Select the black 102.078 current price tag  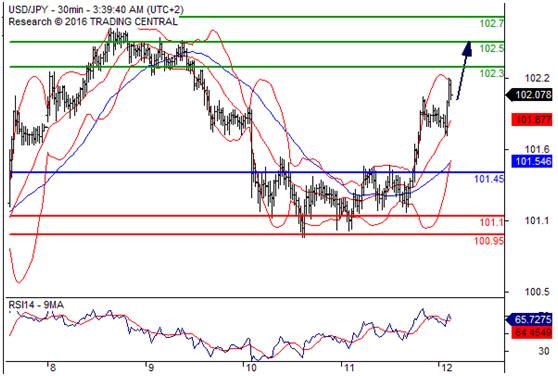point(529,95)
